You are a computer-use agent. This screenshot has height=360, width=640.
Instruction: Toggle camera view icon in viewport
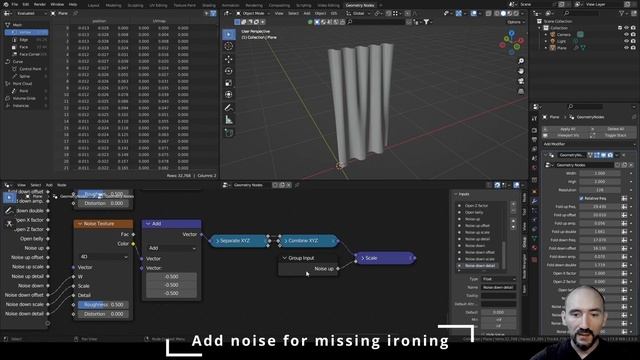click(521, 81)
